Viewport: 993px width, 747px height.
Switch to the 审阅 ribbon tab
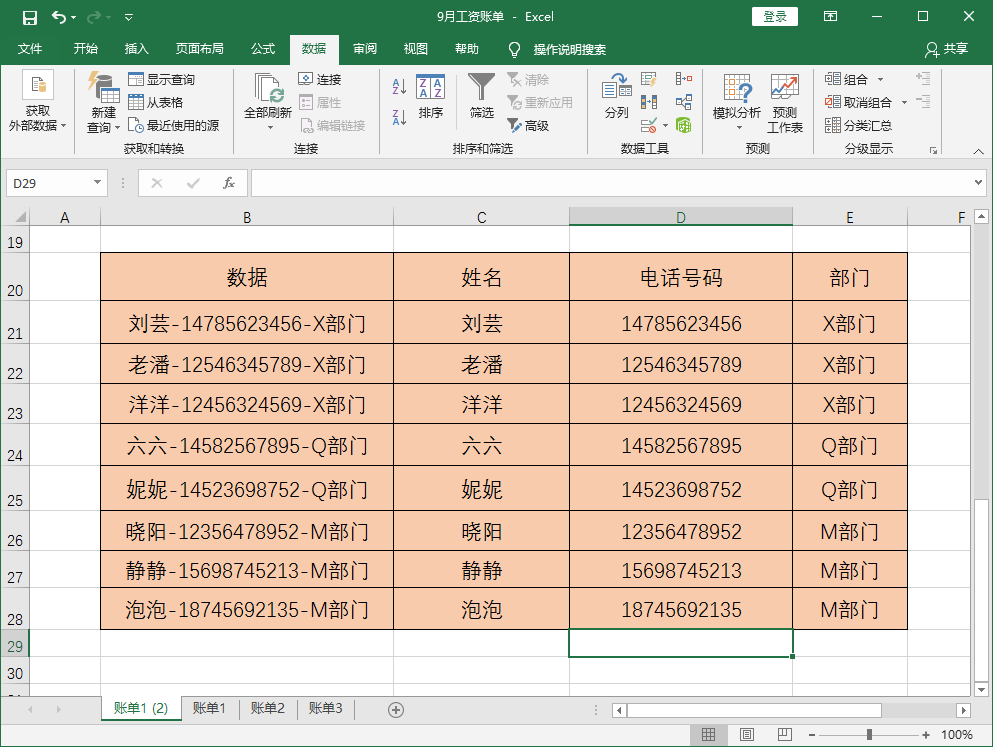pos(366,49)
